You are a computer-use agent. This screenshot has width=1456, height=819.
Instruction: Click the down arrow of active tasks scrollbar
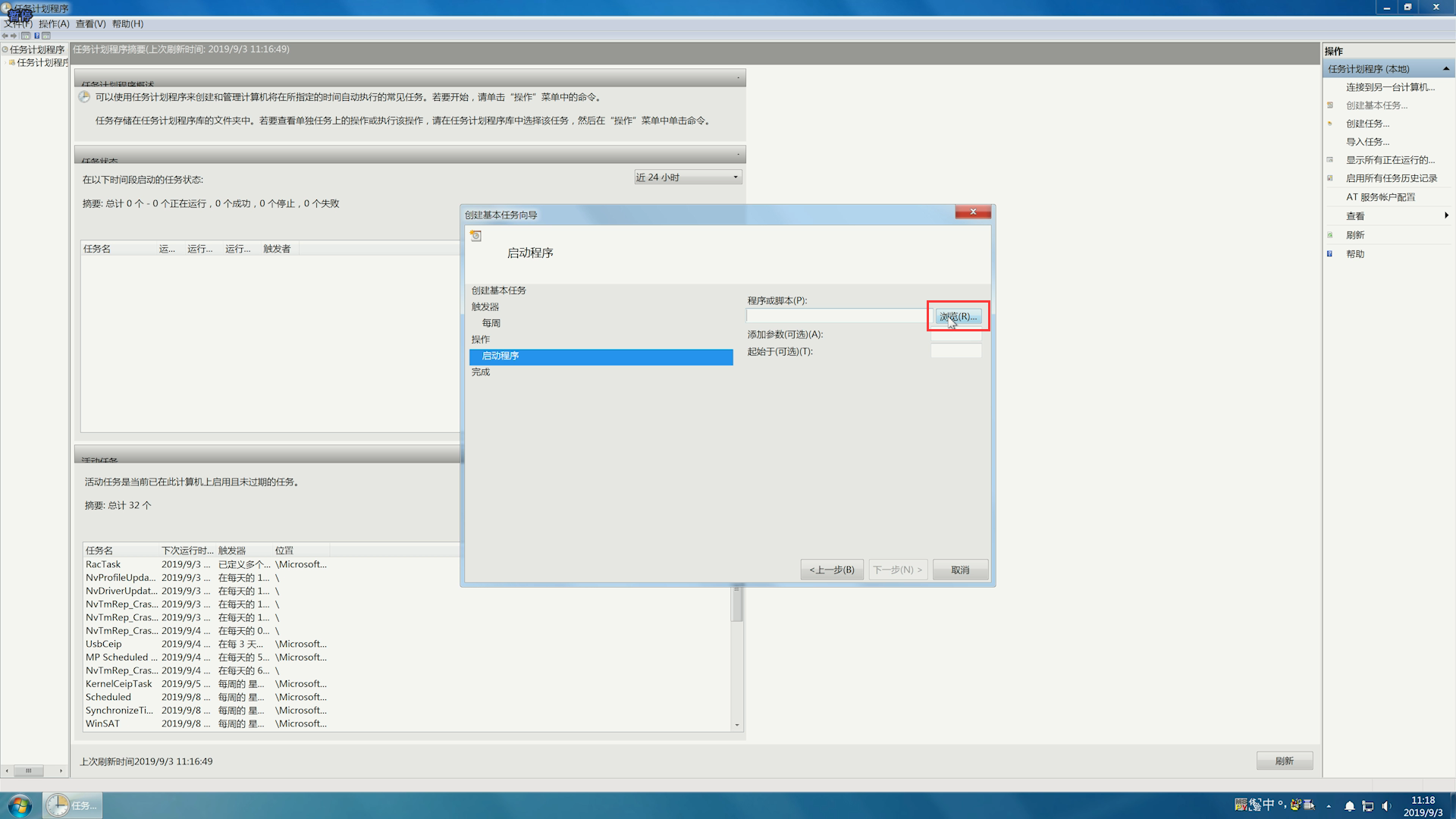736,725
